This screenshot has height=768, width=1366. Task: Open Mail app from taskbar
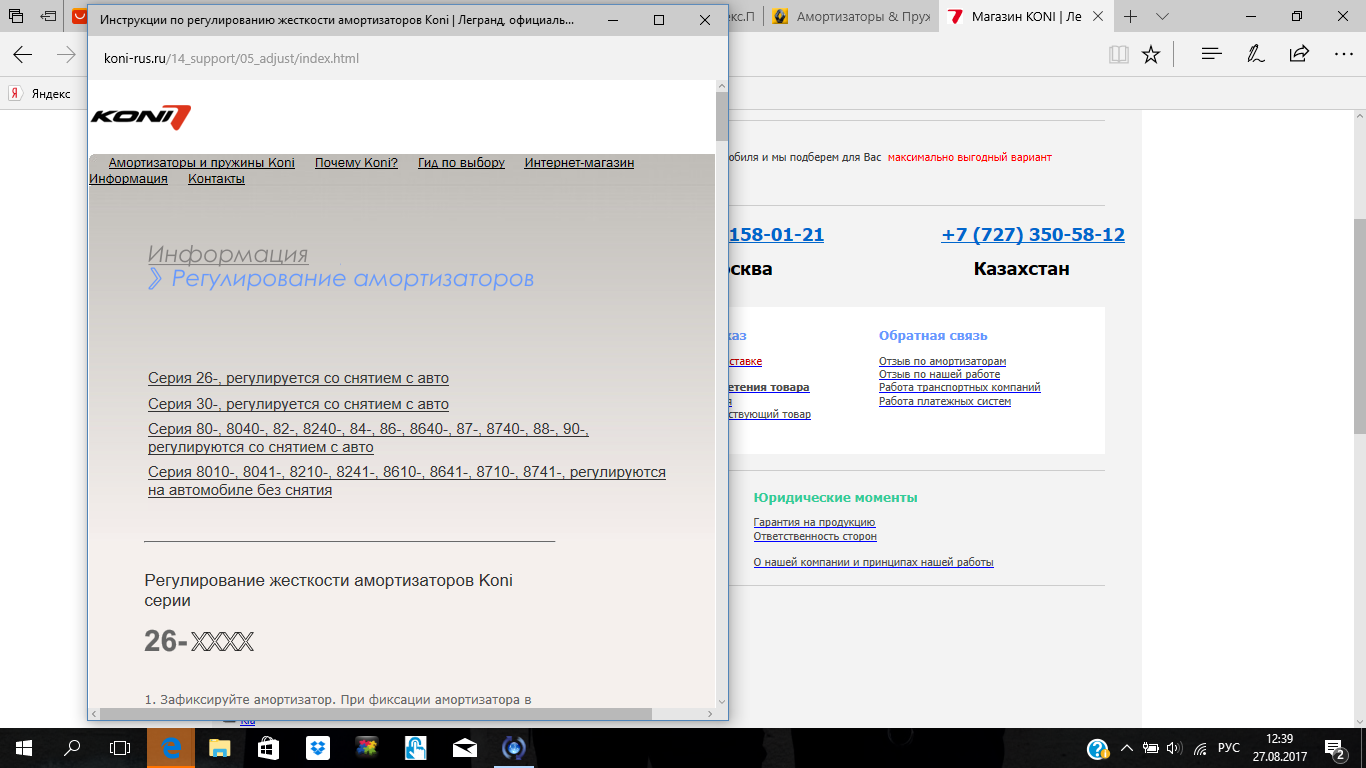pos(465,747)
